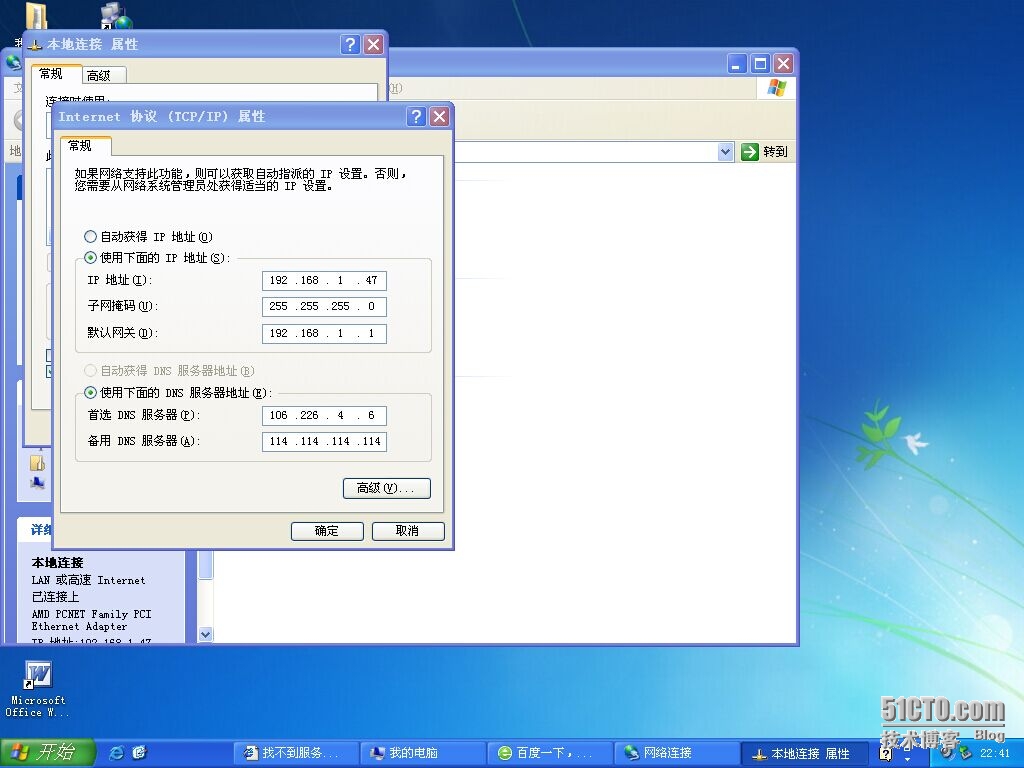Click the Windows flag logo in network window
The height and width of the screenshot is (768, 1024).
coord(777,88)
